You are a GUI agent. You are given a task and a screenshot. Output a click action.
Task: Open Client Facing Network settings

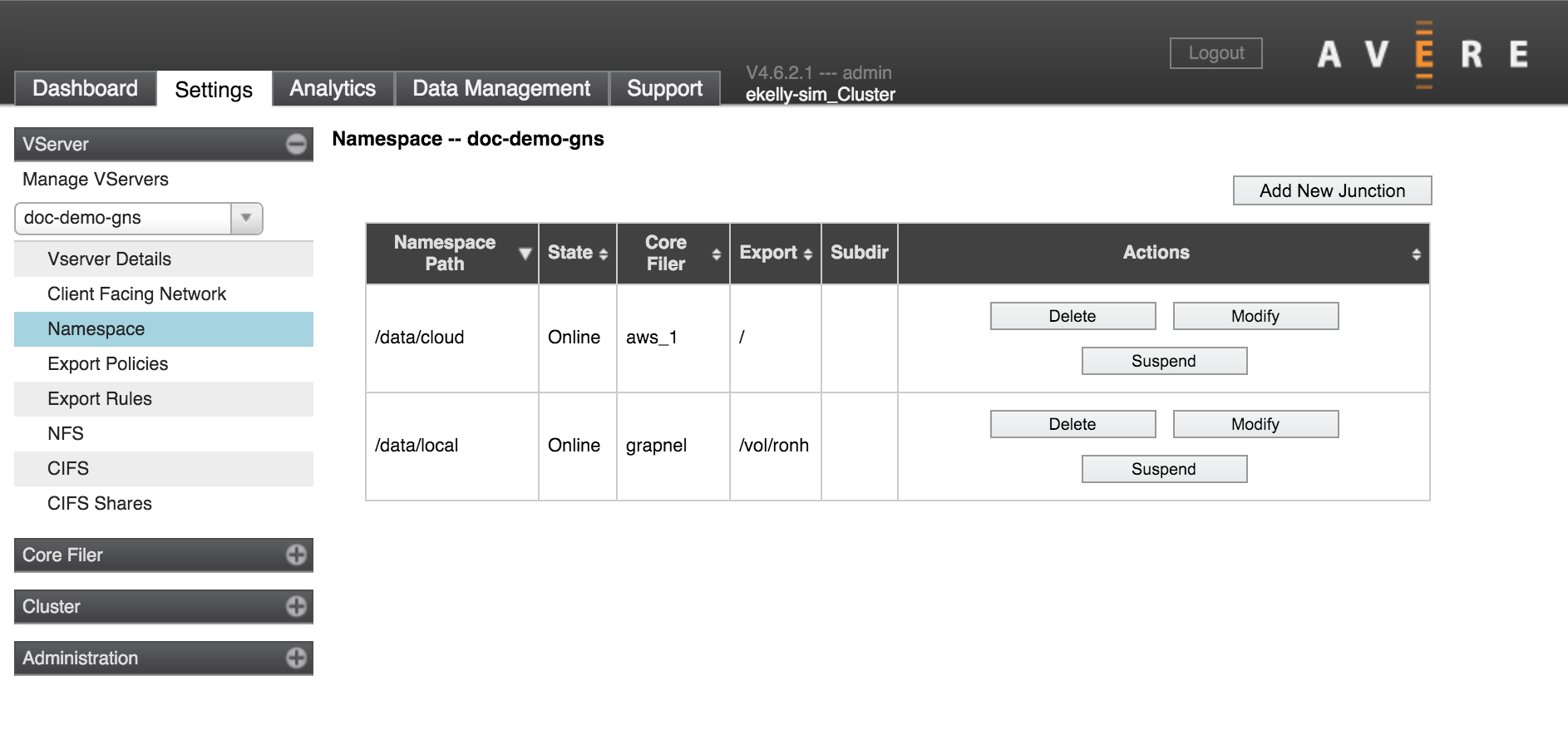click(164, 294)
